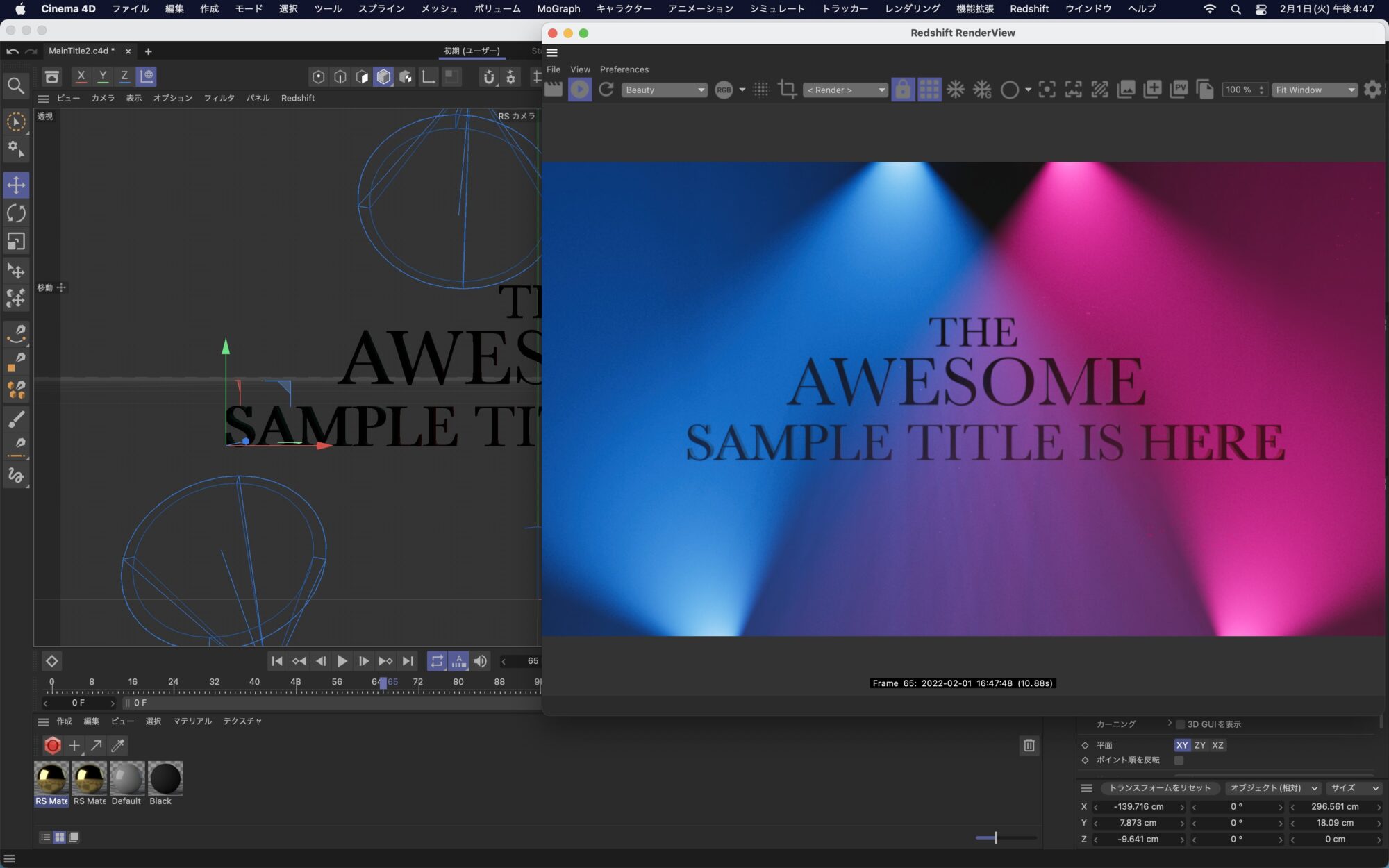
Task: Open the MoGraph menu
Action: tap(558, 9)
